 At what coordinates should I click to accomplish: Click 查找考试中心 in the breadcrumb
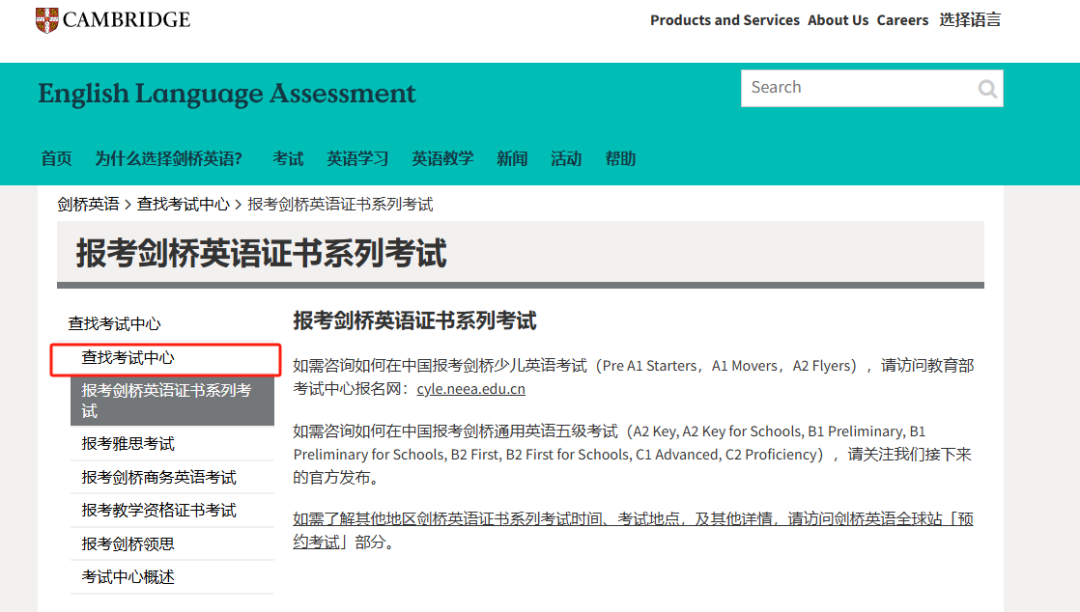[x=183, y=204]
